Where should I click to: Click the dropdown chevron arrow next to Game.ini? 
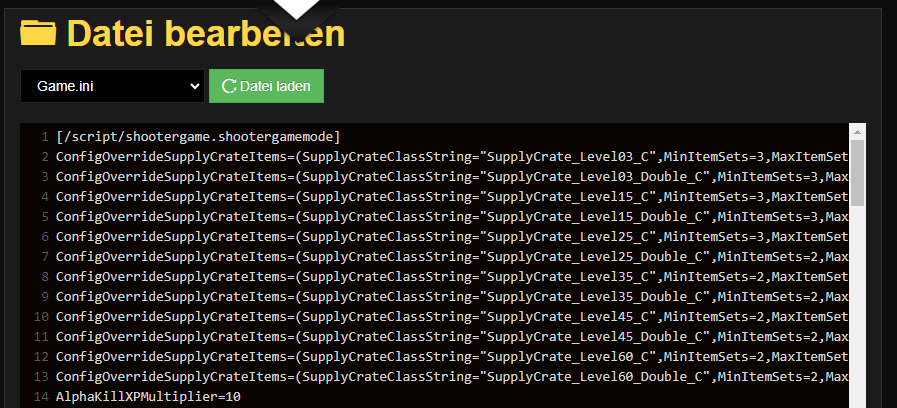(x=195, y=86)
